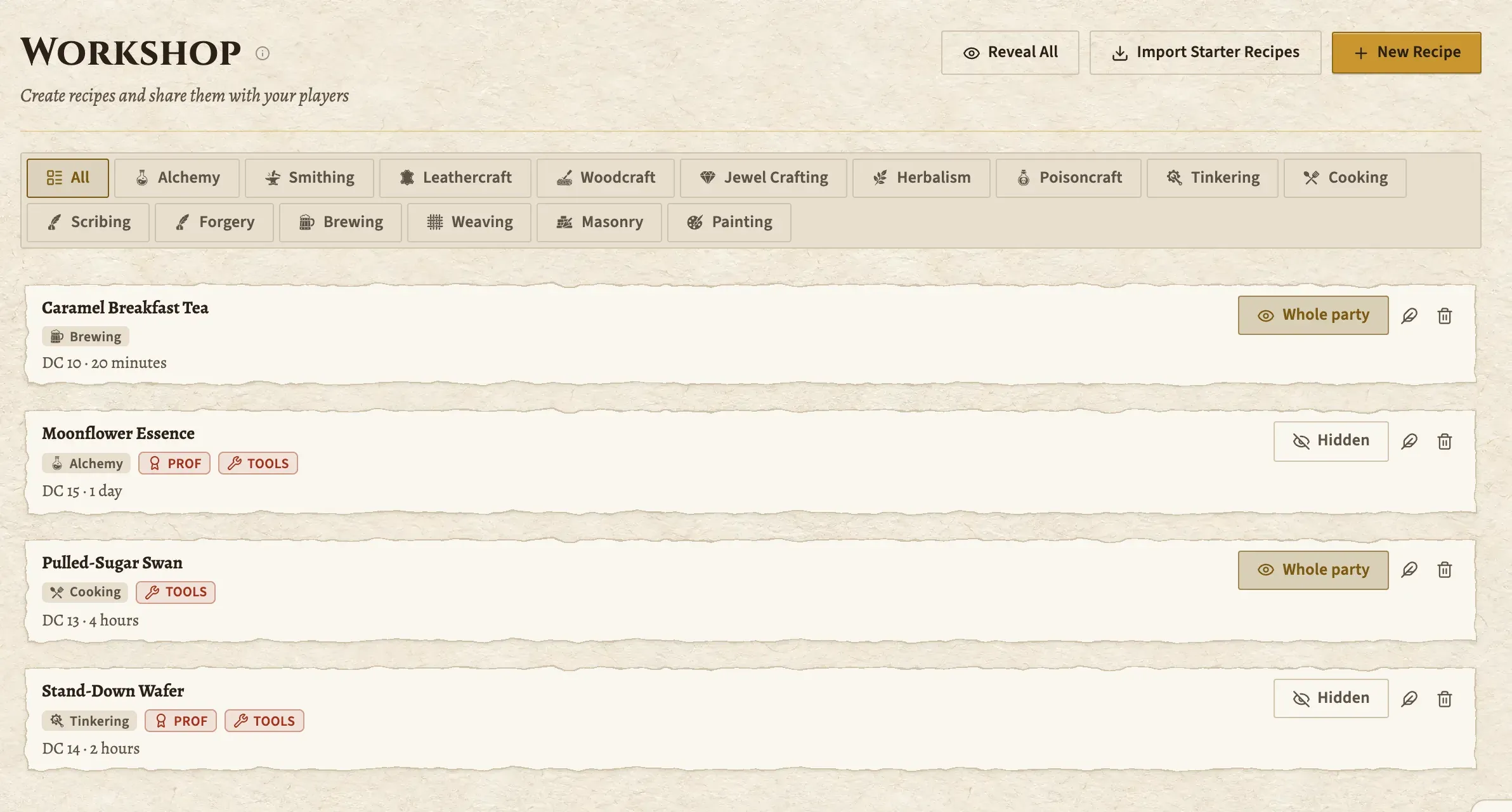Toggle Hidden visibility for Stand-Down Wafer
The width and height of the screenshot is (1512, 812).
click(1331, 698)
